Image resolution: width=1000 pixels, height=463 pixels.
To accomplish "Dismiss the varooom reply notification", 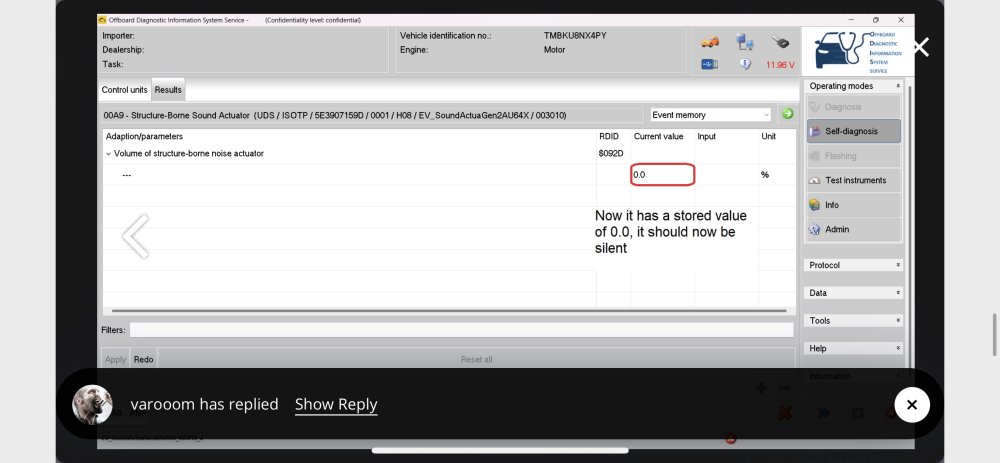I will (912, 404).
